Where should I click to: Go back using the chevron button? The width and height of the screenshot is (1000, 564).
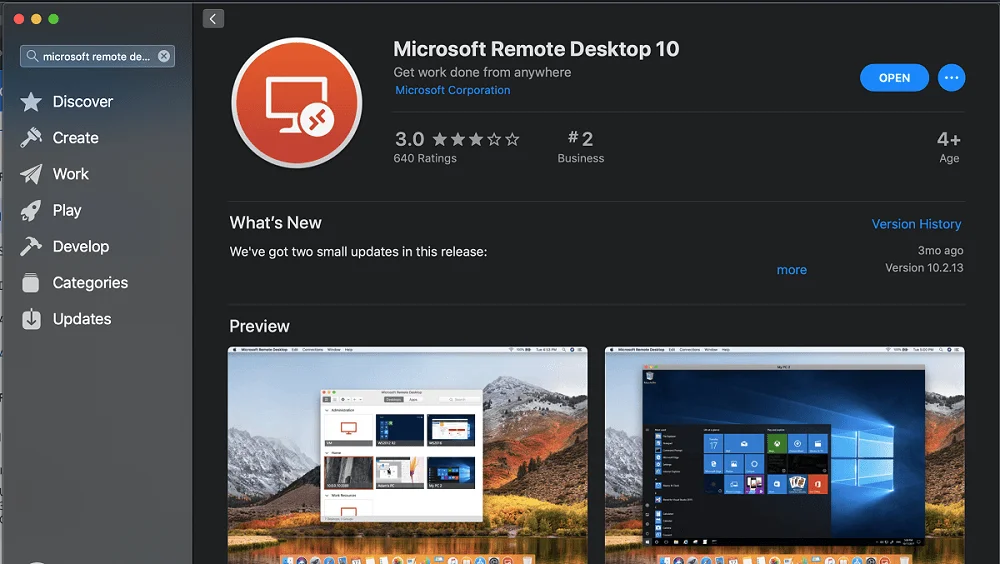coord(213,19)
